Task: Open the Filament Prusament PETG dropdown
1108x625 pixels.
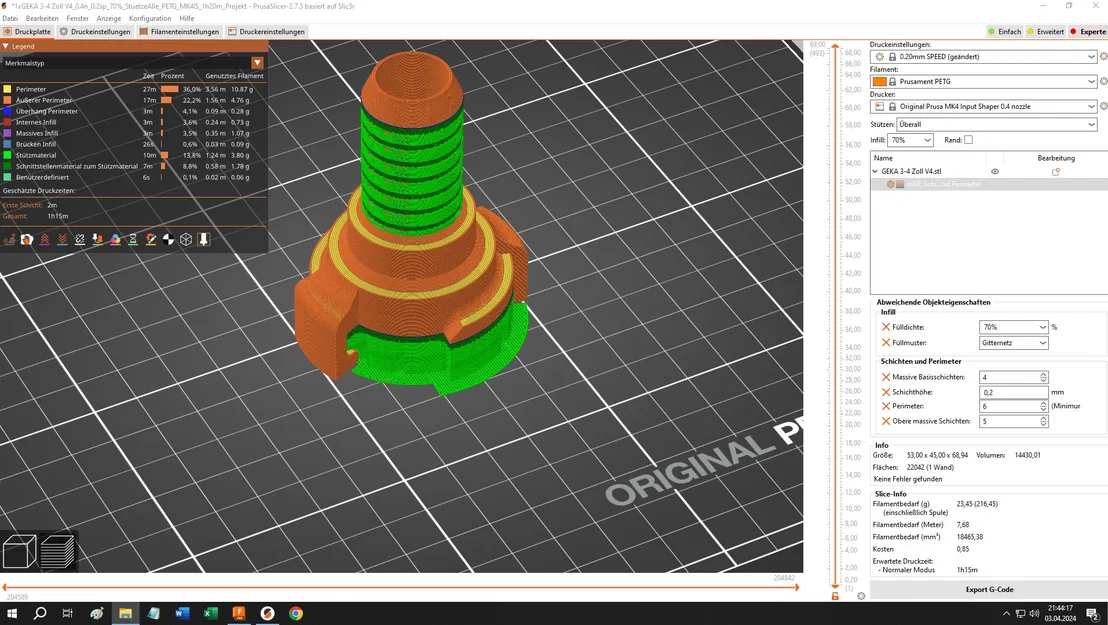Action: (x=984, y=82)
